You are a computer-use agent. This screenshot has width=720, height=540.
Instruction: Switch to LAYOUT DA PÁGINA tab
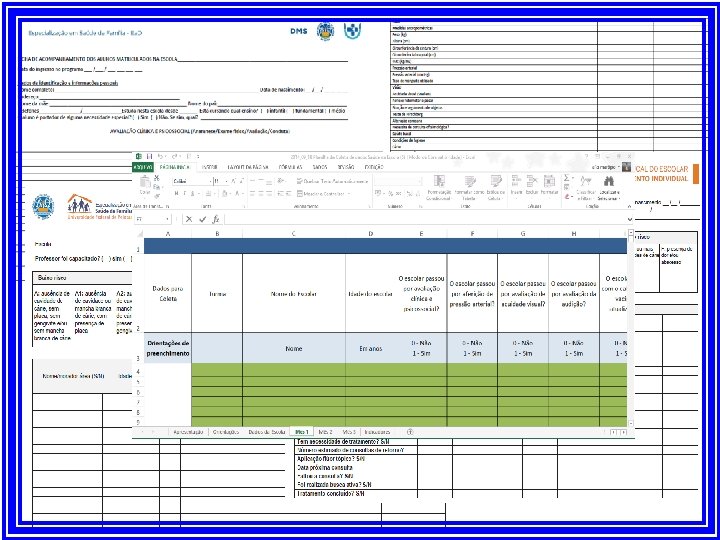click(x=248, y=167)
